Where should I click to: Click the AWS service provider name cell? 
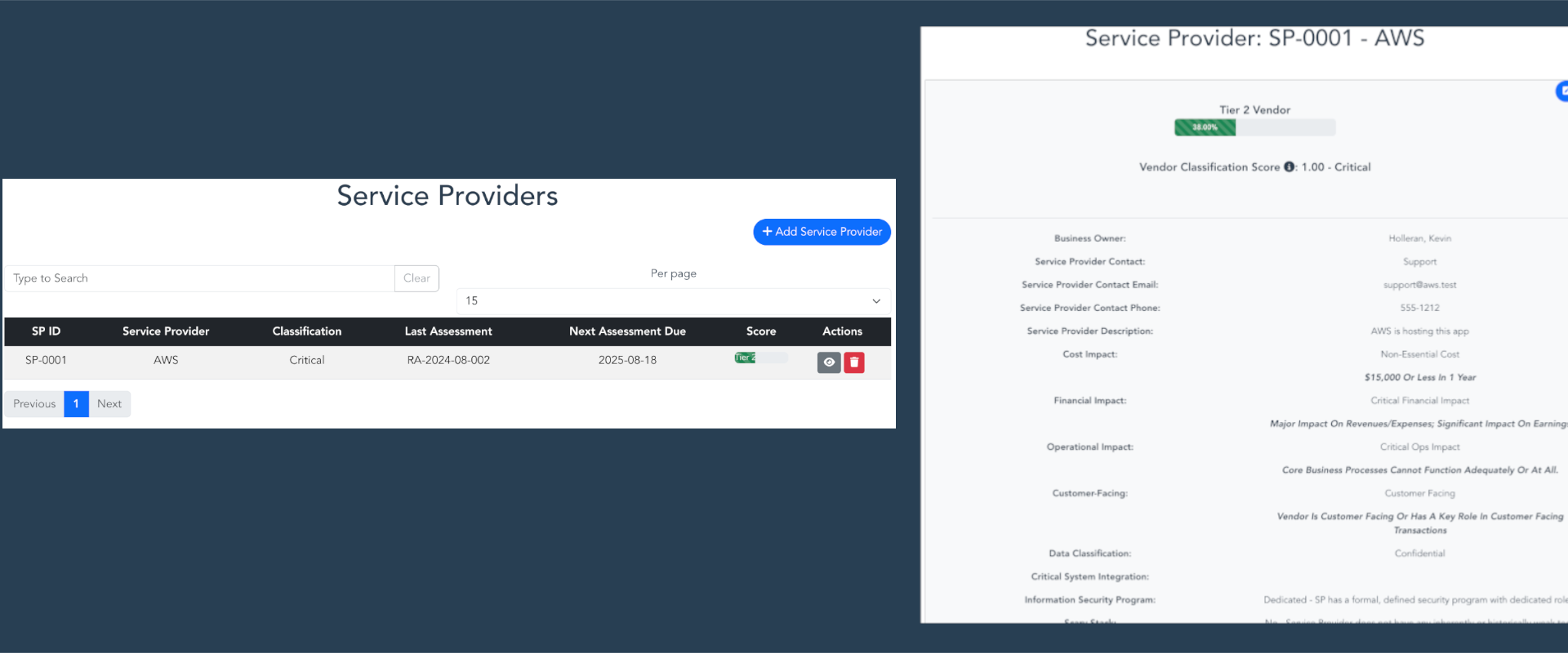pyautogui.click(x=166, y=360)
